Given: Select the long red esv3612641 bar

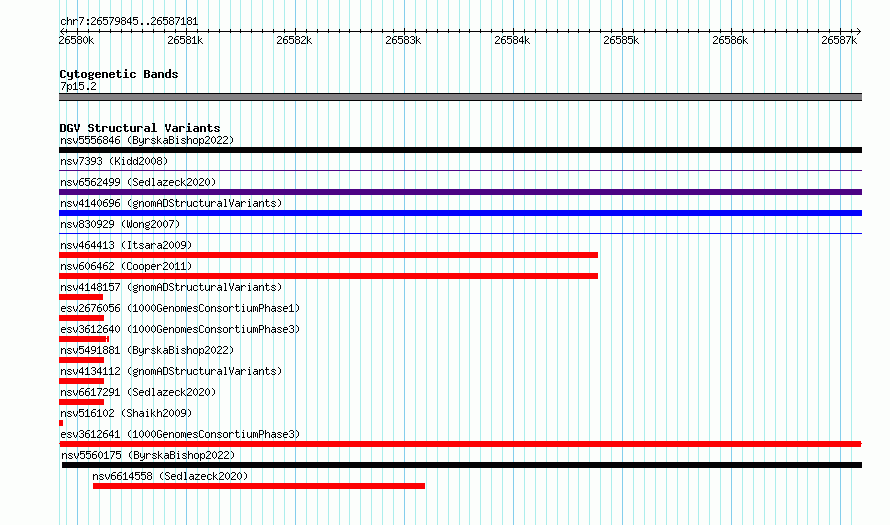Looking at the screenshot, I should (460, 444).
